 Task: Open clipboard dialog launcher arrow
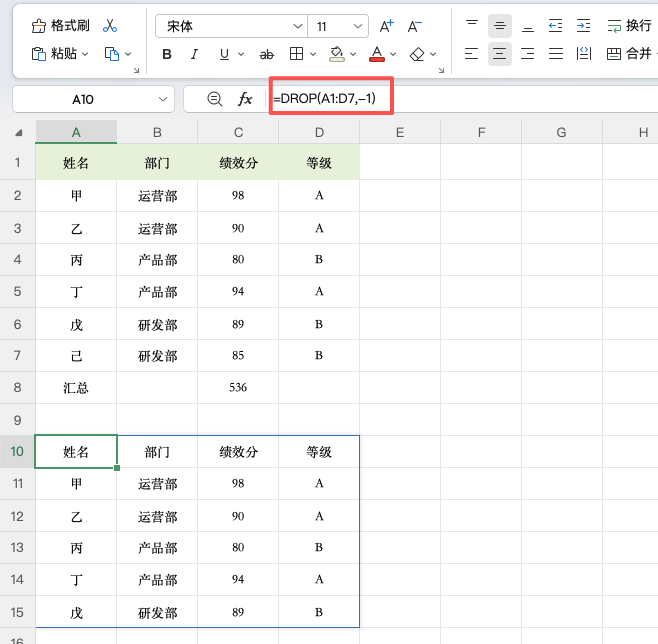point(136,70)
